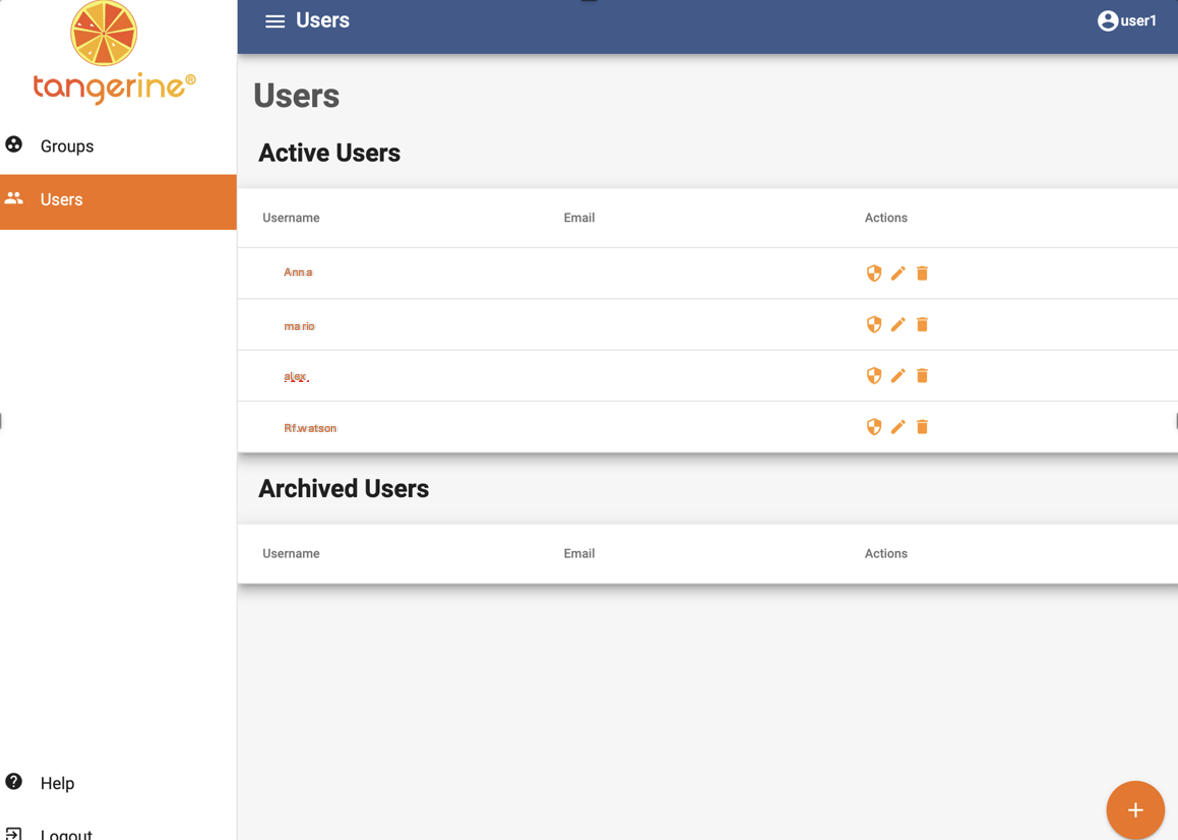This screenshot has height=840, width=1178.
Task: Open permissions shield icon for alex
Action: coord(874,375)
